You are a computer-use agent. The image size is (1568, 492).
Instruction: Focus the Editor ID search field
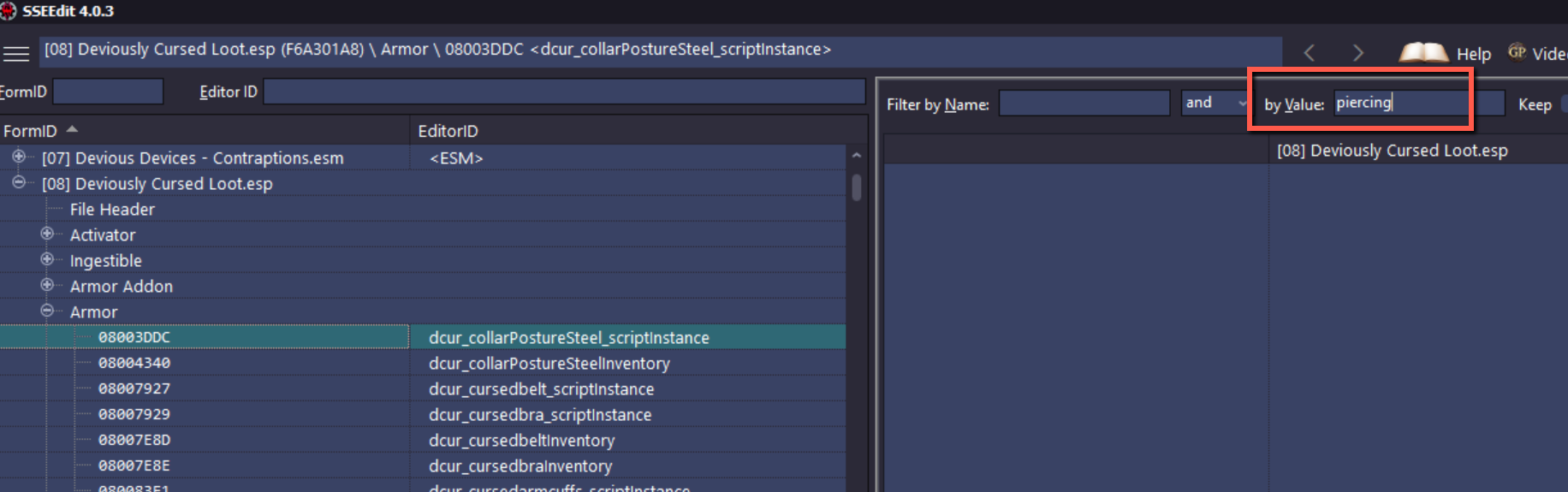click(564, 92)
